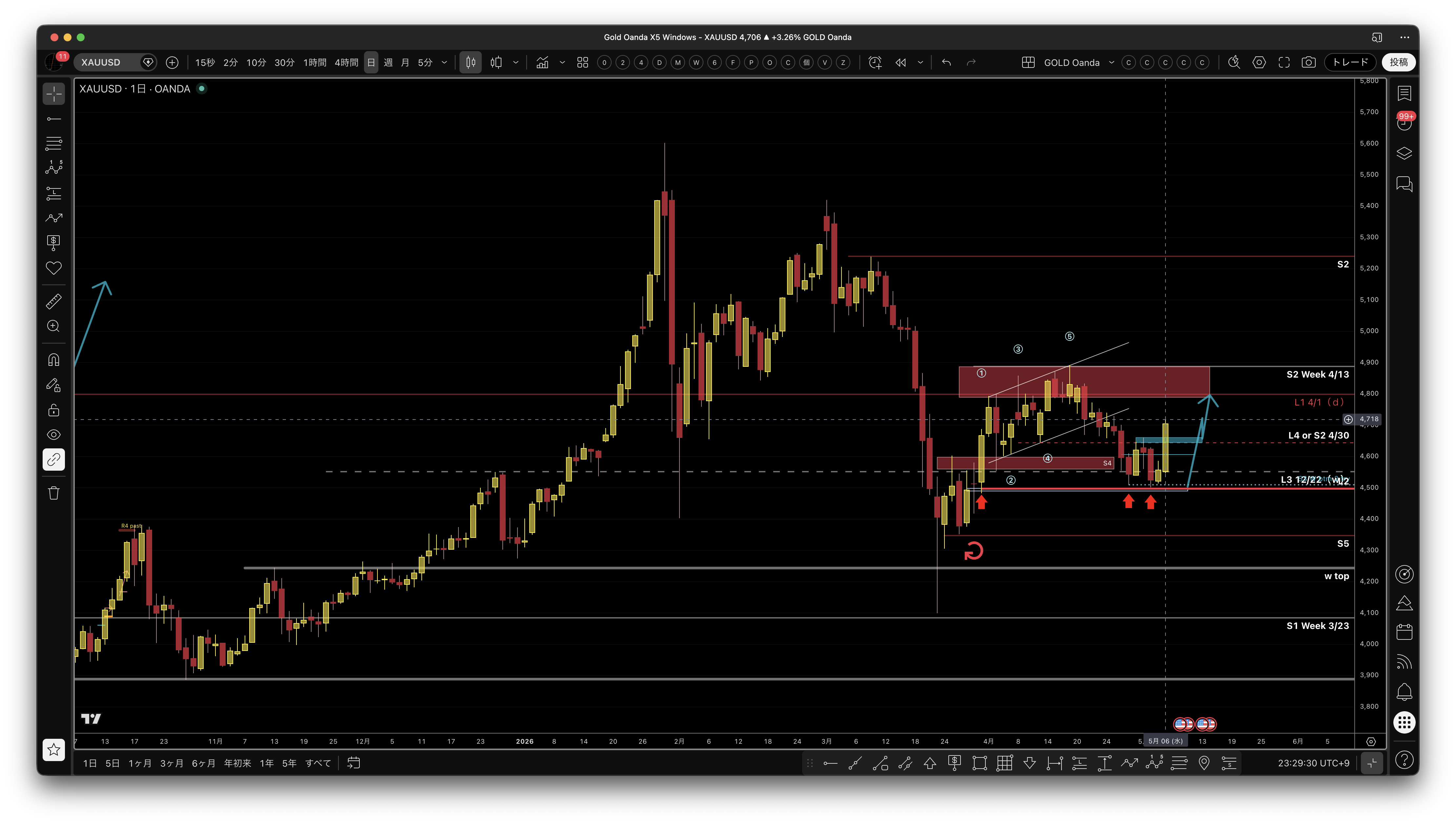Select the 15秒 interval
Screen dimensions: 1456x824
(x=205, y=62)
